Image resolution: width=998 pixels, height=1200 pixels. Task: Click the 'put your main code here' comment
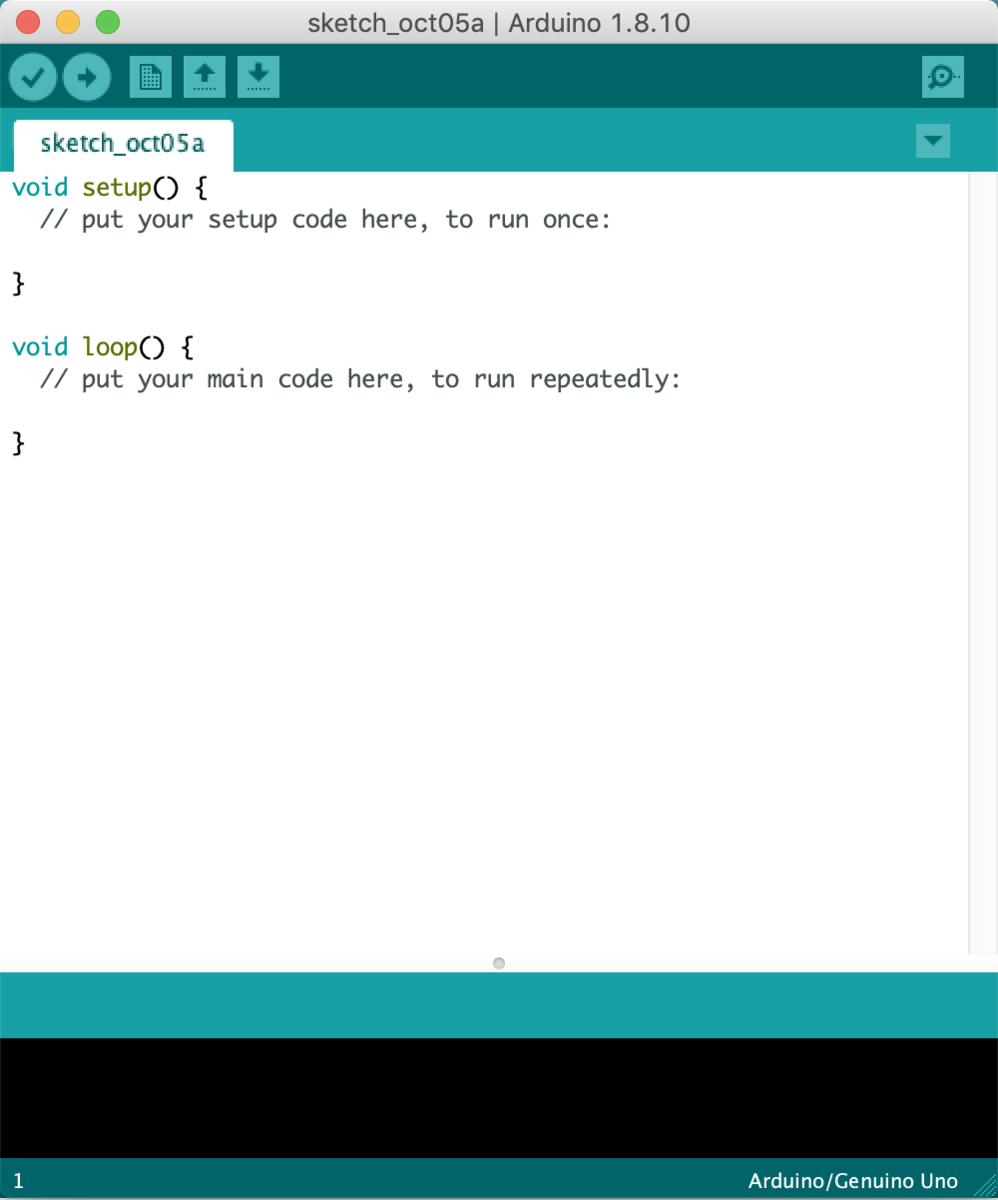pos(360,380)
